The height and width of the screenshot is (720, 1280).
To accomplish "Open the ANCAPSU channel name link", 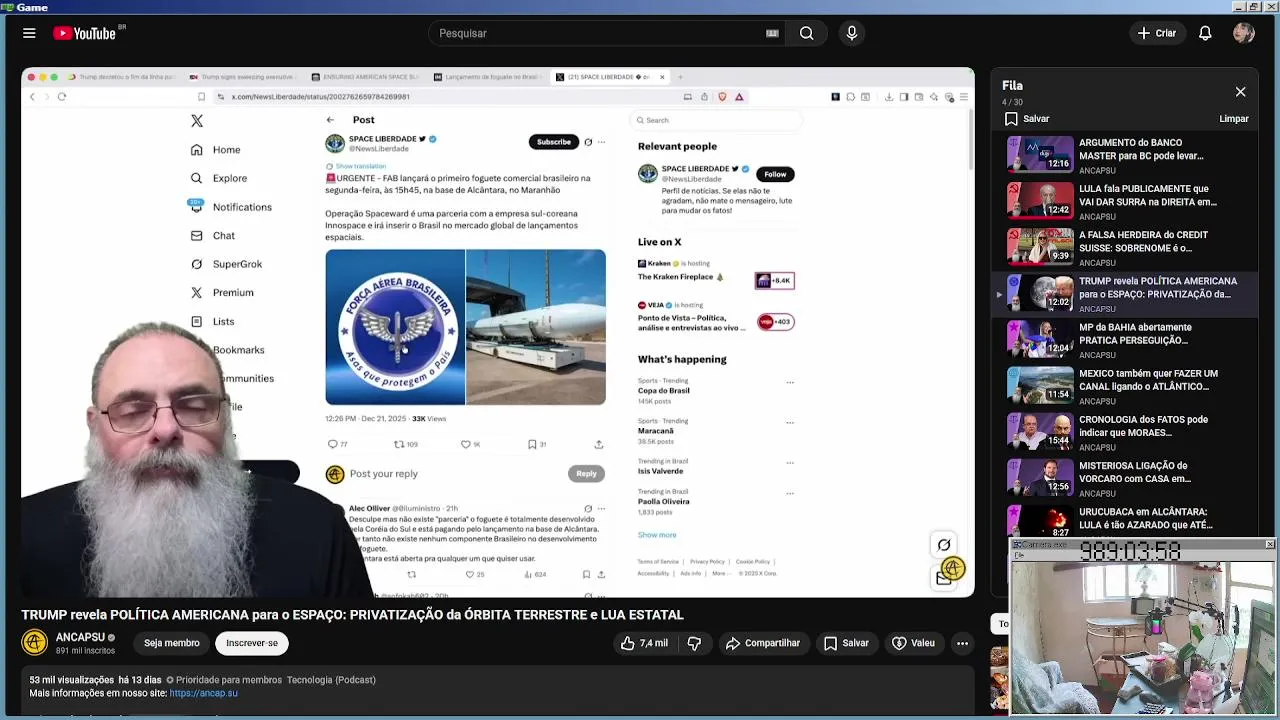I will (x=80, y=637).
